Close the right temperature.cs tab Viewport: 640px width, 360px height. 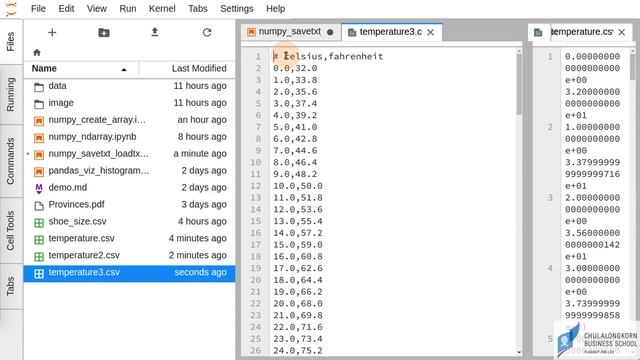[x=622, y=32]
